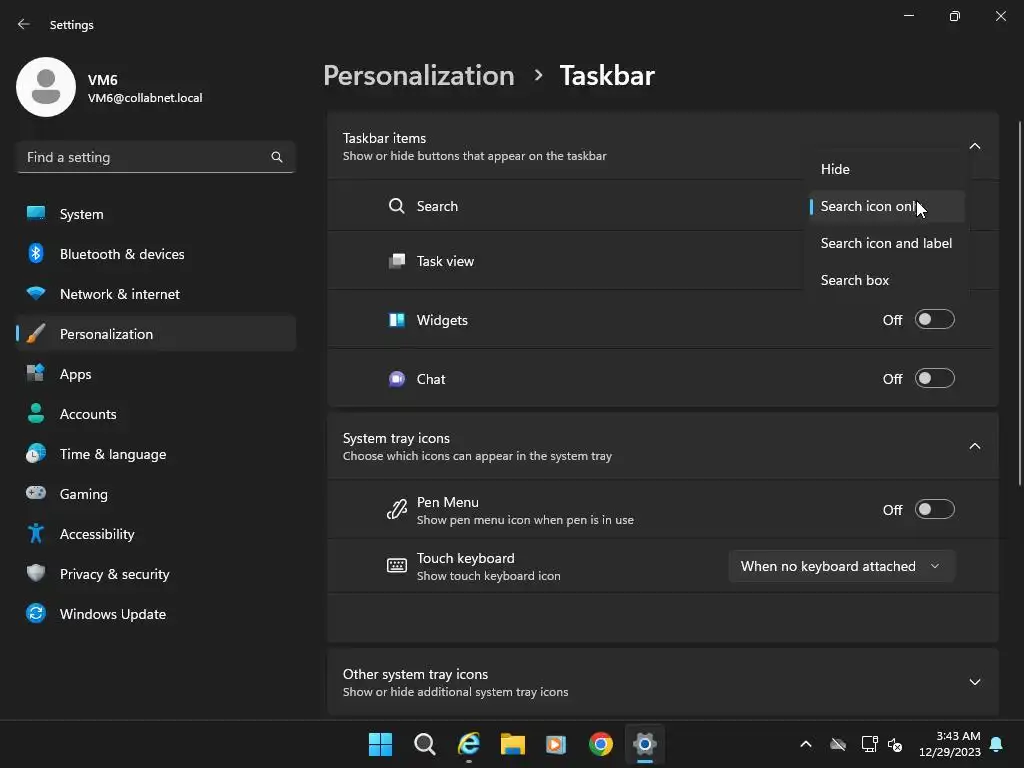Click the Widgets icon
The image size is (1024, 768).
396,320
